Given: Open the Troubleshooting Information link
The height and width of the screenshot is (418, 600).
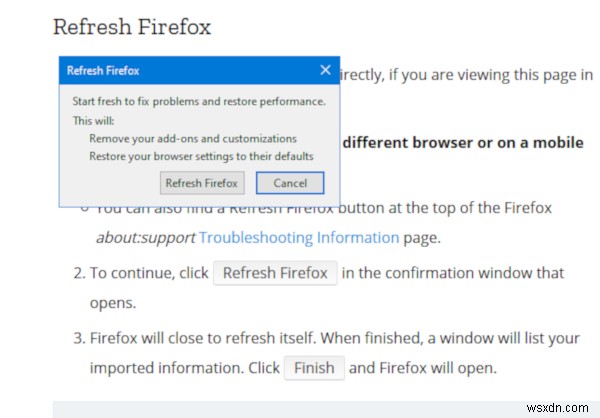Looking at the screenshot, I should (299, 238).
